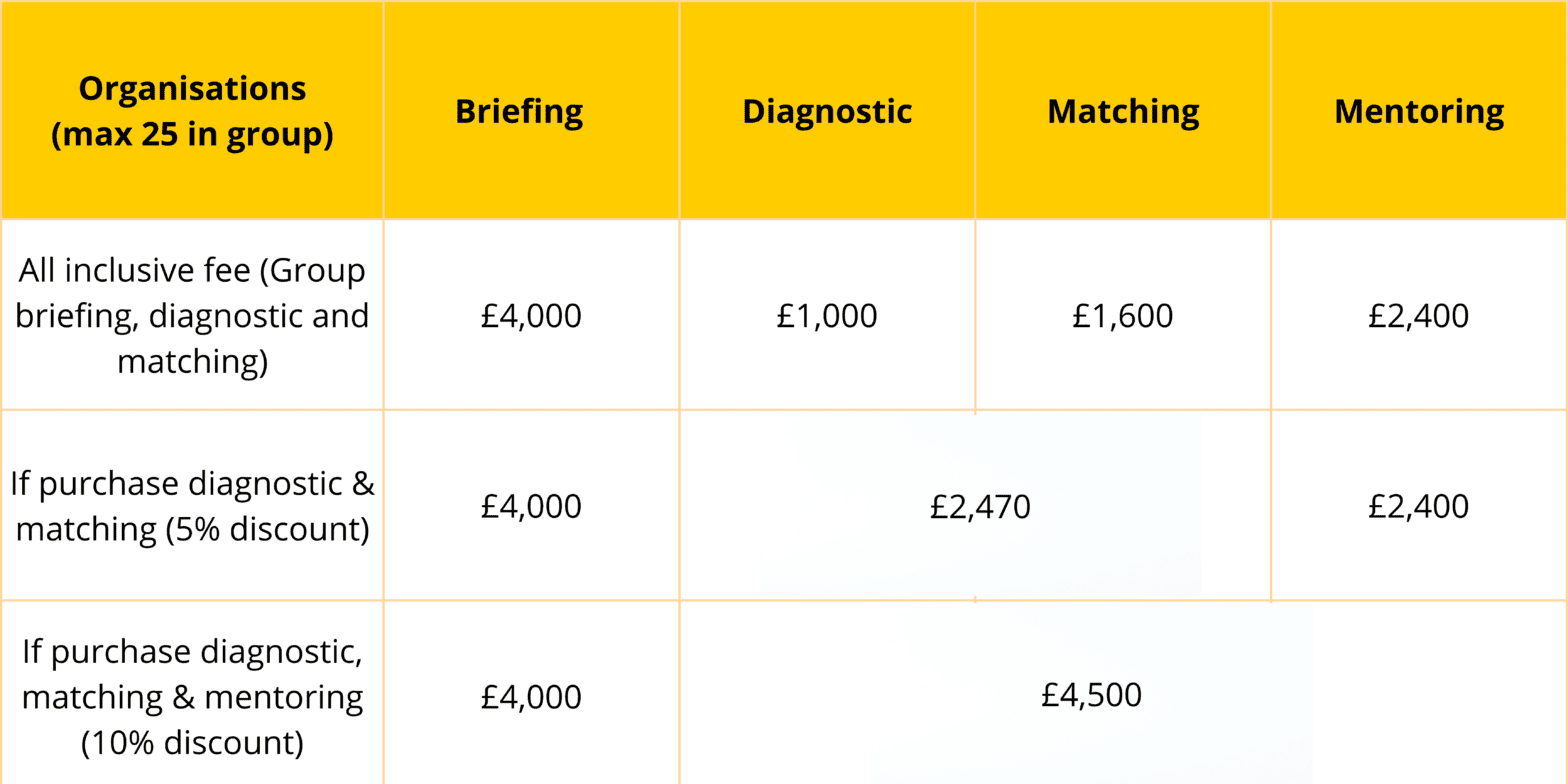The height and width of the screenshot is (784, 1568).
Task: Click the Briefing column header
Action: pyautogui.click(x=519, y=111)
